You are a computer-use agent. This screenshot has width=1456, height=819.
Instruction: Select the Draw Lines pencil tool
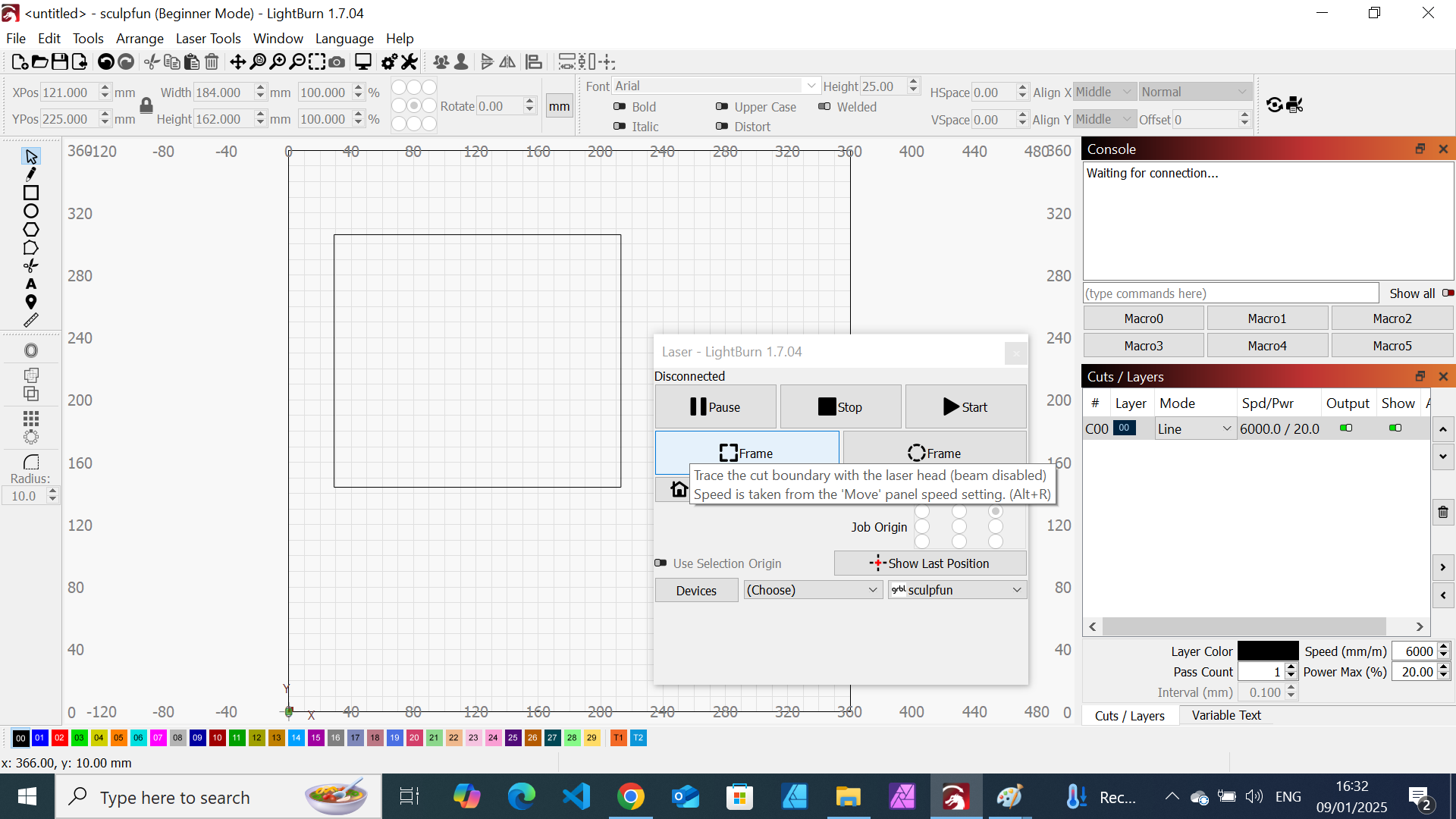[31, 174]
